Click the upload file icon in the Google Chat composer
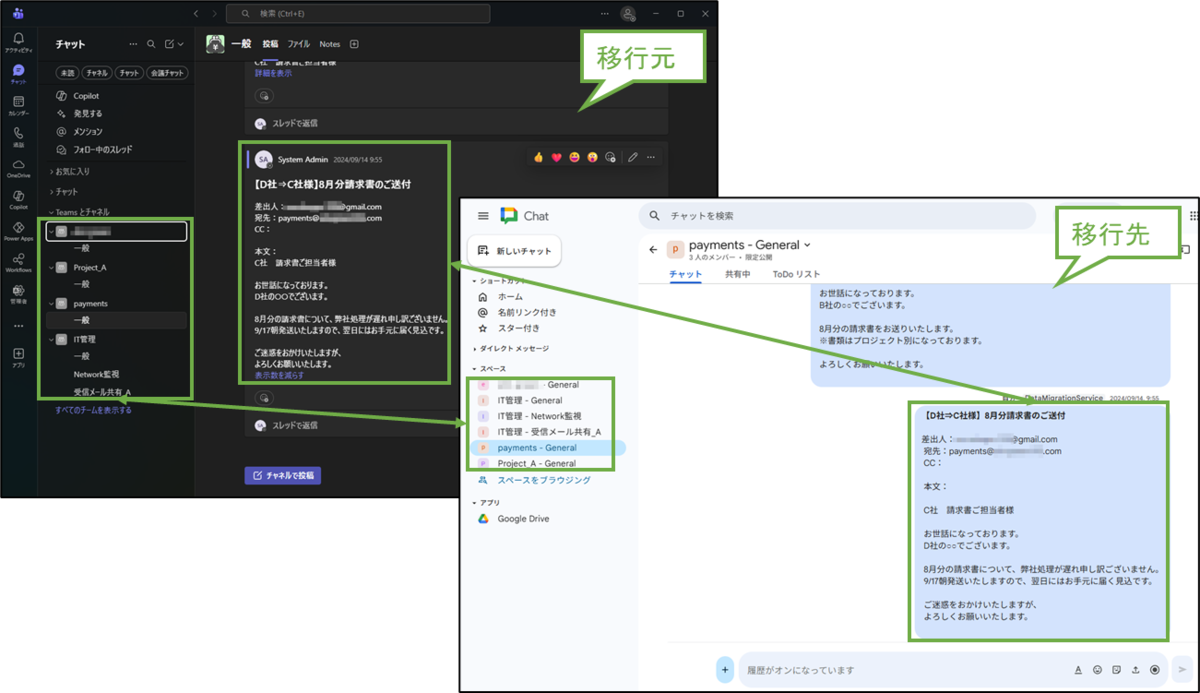The image size is (1200, 693). (1136, 669)
